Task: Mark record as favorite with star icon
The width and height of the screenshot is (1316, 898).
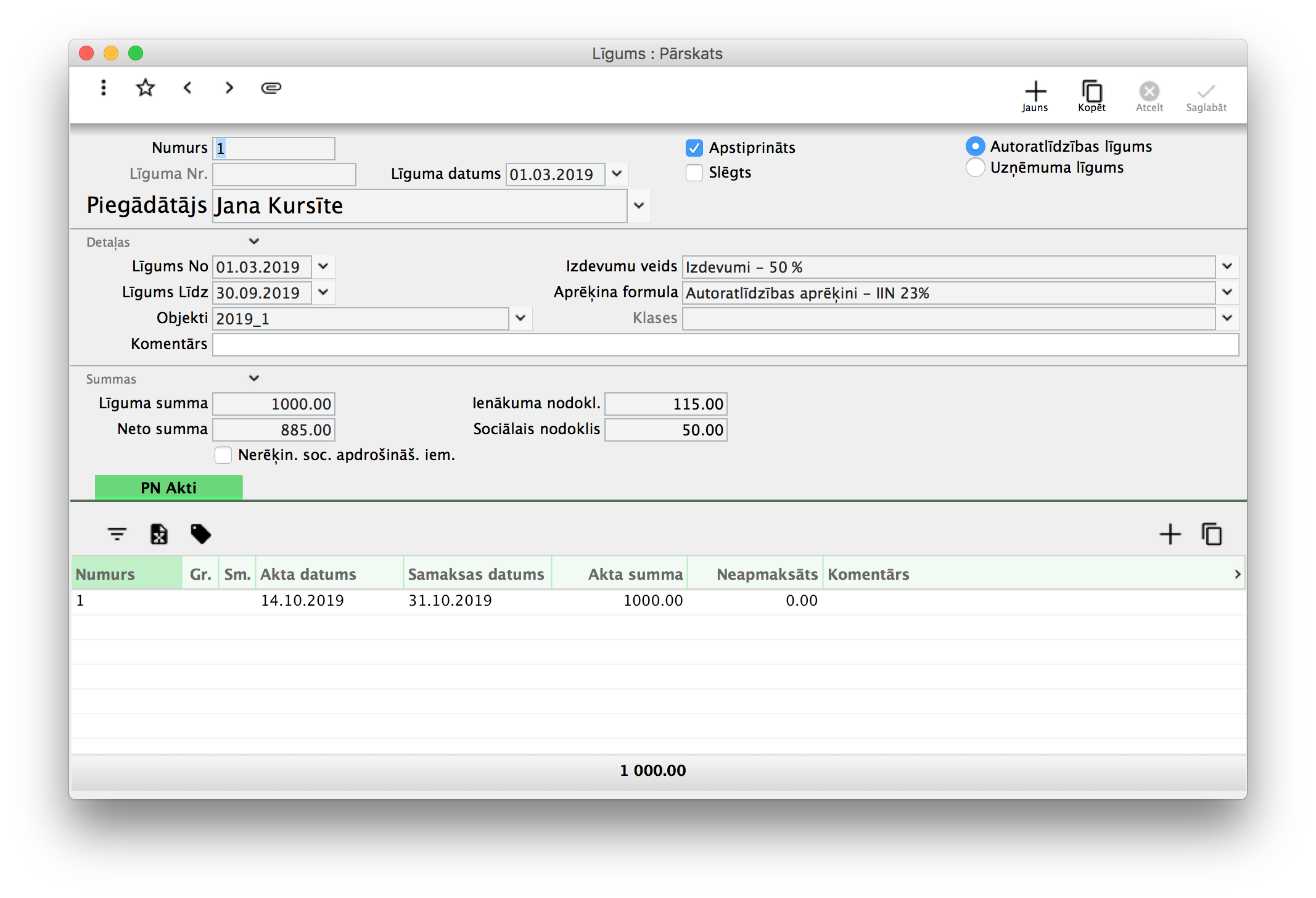Action: coord(146,88)
